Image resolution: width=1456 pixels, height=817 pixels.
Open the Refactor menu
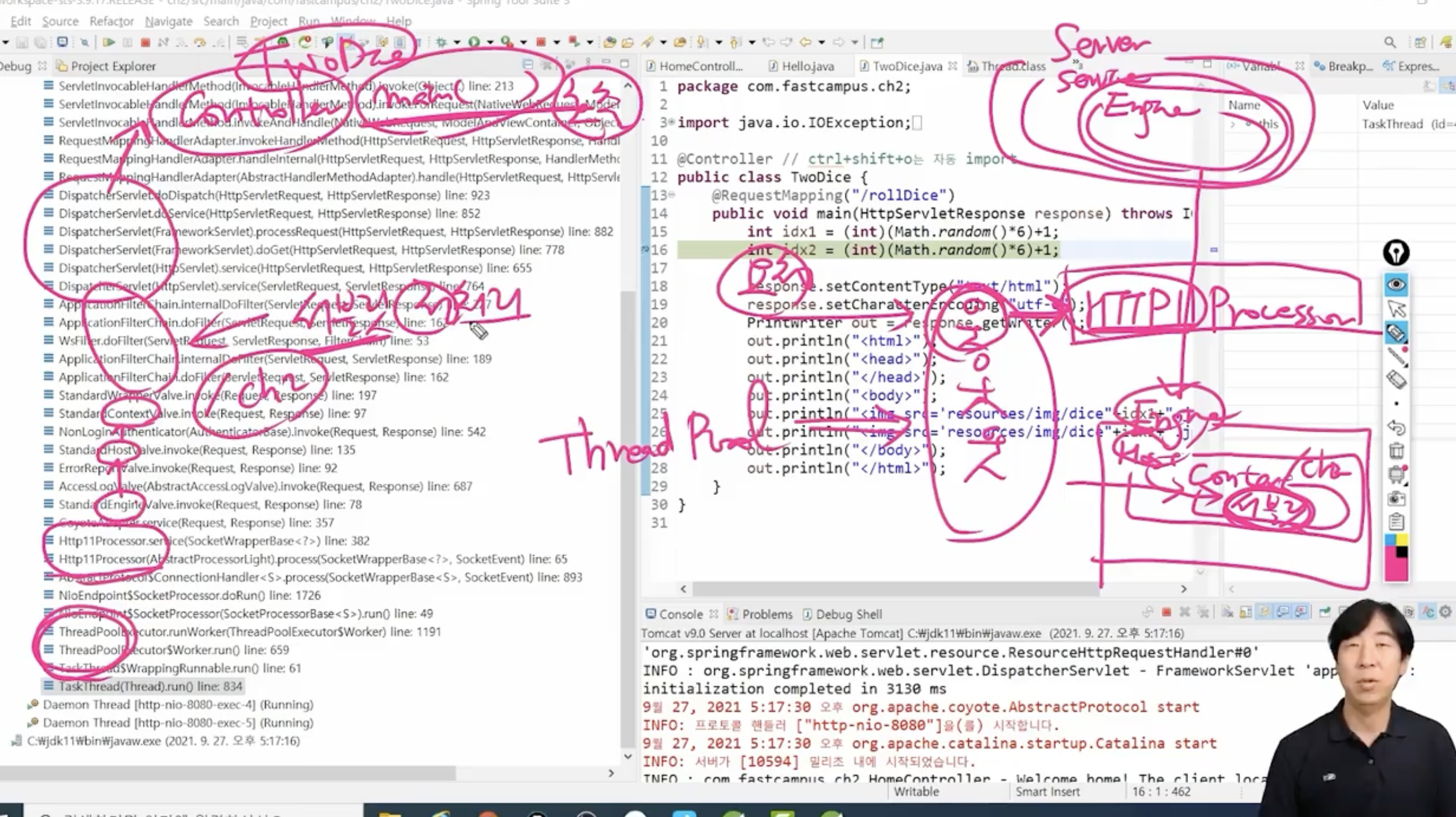point(111,22)
